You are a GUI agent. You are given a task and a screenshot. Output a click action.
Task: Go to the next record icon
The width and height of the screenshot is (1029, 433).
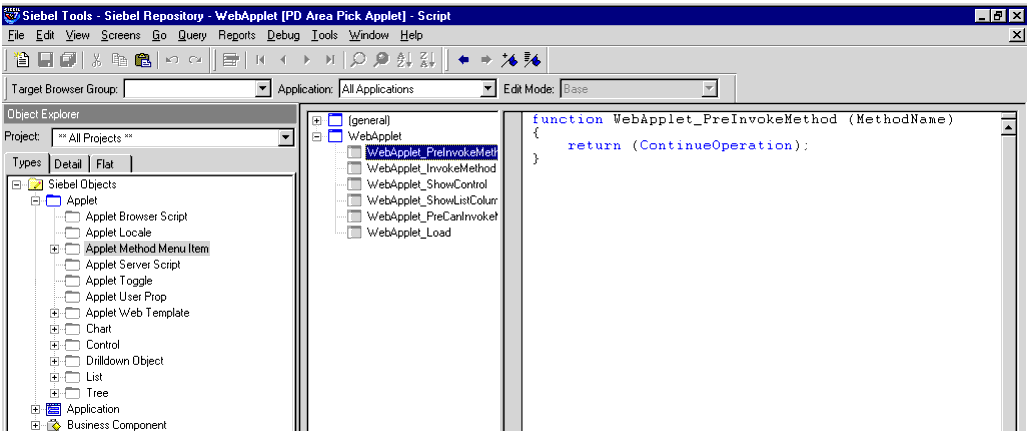(306, 60)
